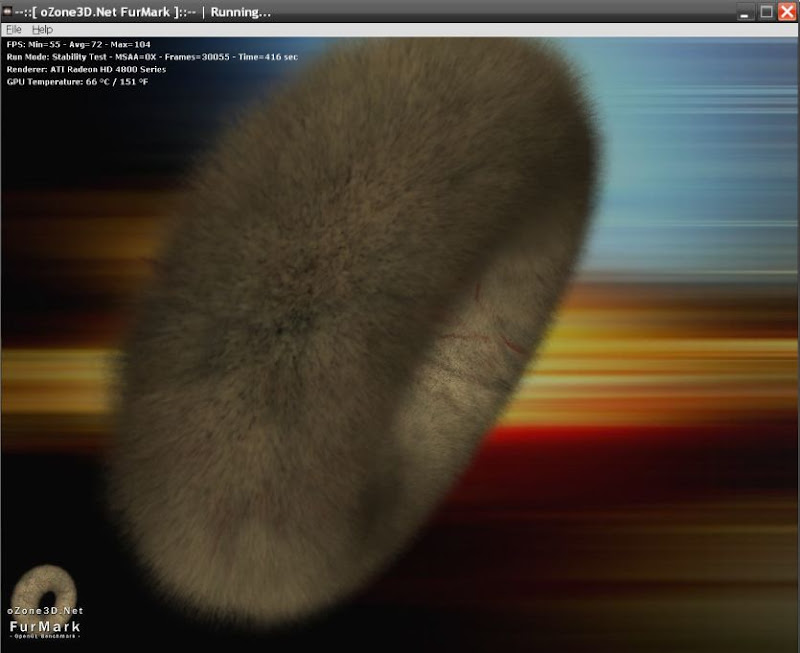
Task: Minimize the FurMark window
Action: [744, 12]
